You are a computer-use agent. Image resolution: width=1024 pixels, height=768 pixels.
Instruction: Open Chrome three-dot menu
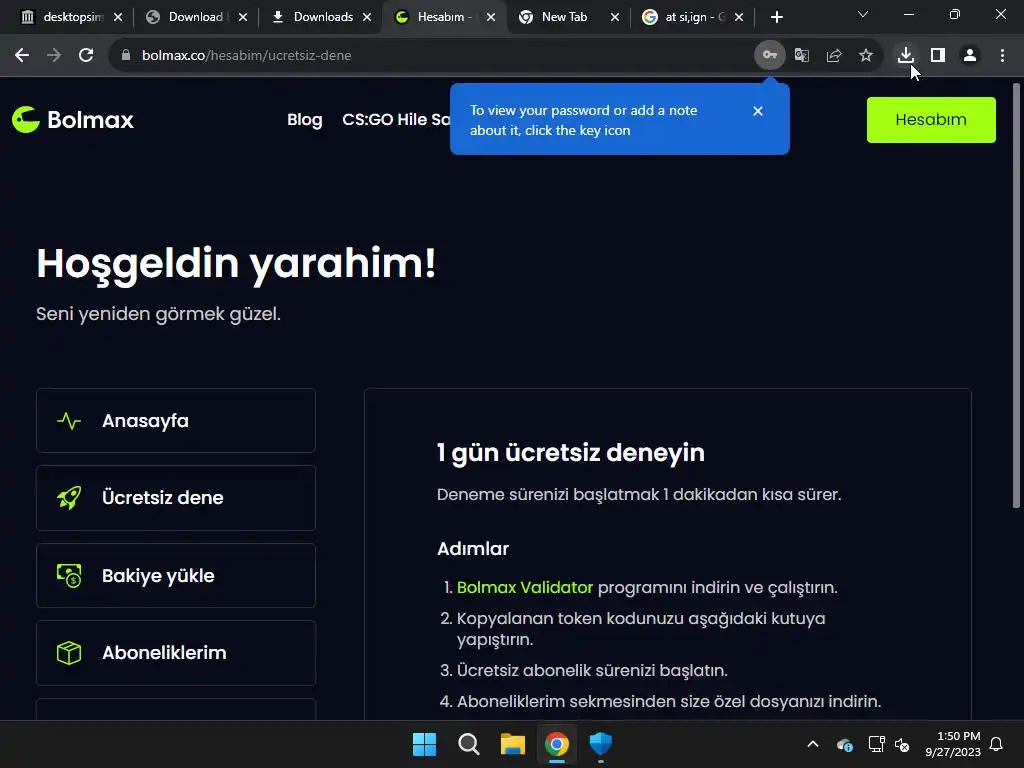coord(1002,56)
